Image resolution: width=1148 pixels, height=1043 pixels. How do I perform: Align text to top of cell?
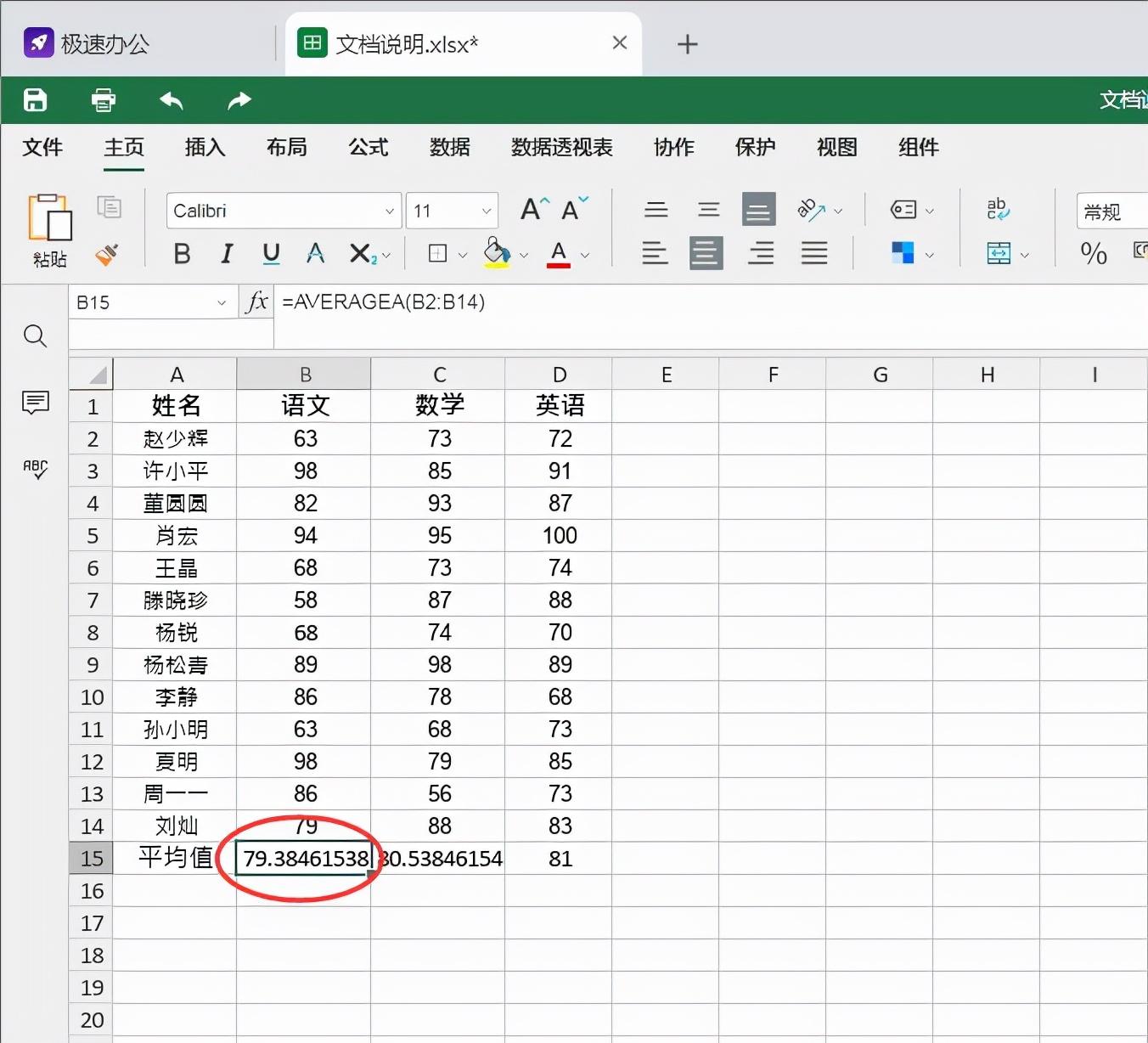pyautogui.click(x=656, y=209)
